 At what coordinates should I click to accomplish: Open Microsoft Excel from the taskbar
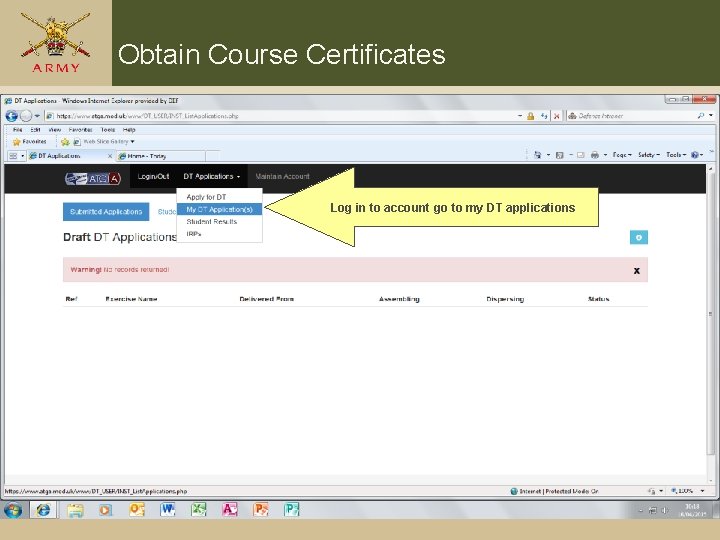tap(199, 510)
